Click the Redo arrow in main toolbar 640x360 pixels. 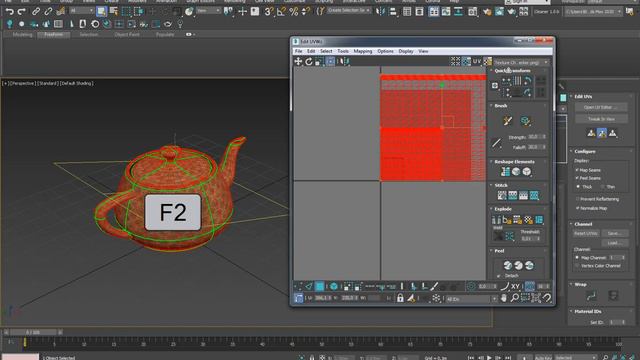(x=21, y=11)
